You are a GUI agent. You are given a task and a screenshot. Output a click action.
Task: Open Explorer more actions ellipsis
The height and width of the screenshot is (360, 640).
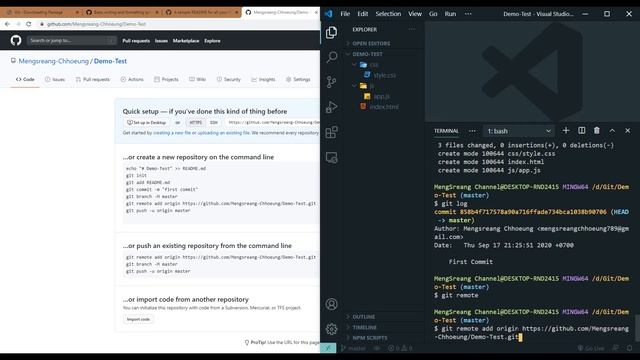412,29
